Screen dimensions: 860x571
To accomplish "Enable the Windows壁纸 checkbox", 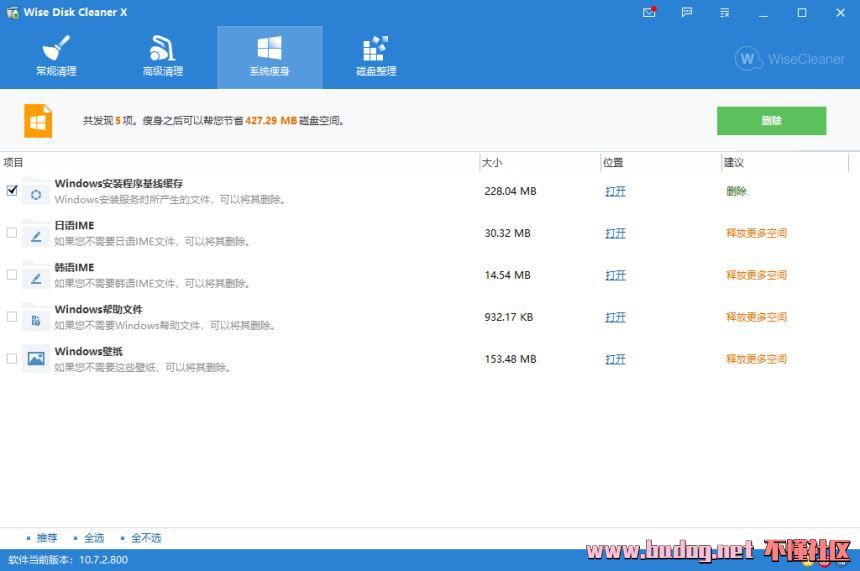I will pos(12,359).
